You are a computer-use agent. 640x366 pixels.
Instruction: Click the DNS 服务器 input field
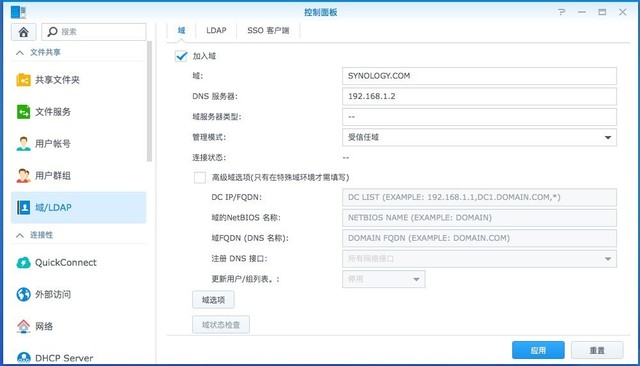tap(479, 97)
